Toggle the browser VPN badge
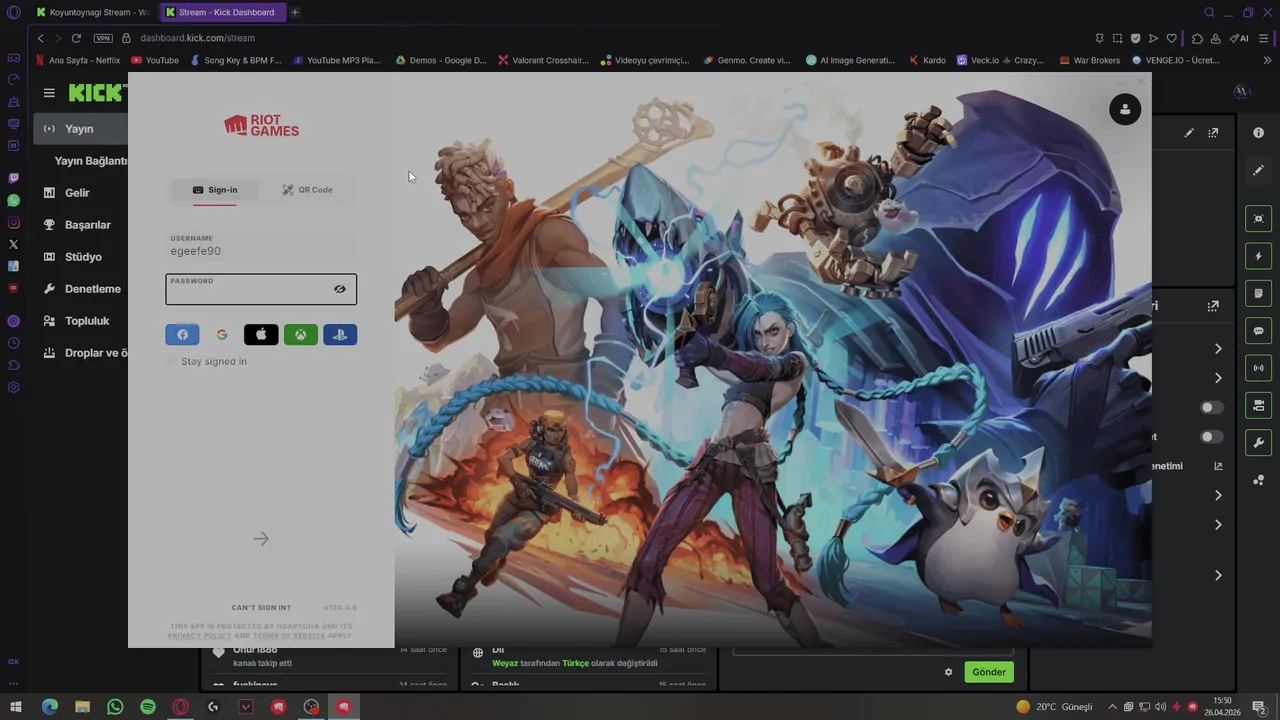The image size is (1280, 720). (103, 38)
